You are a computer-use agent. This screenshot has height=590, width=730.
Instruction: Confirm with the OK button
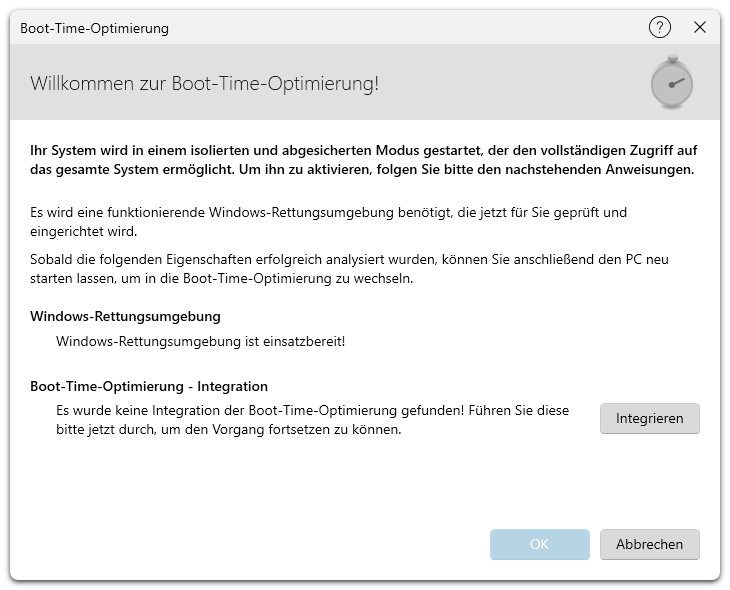[539, 544]
